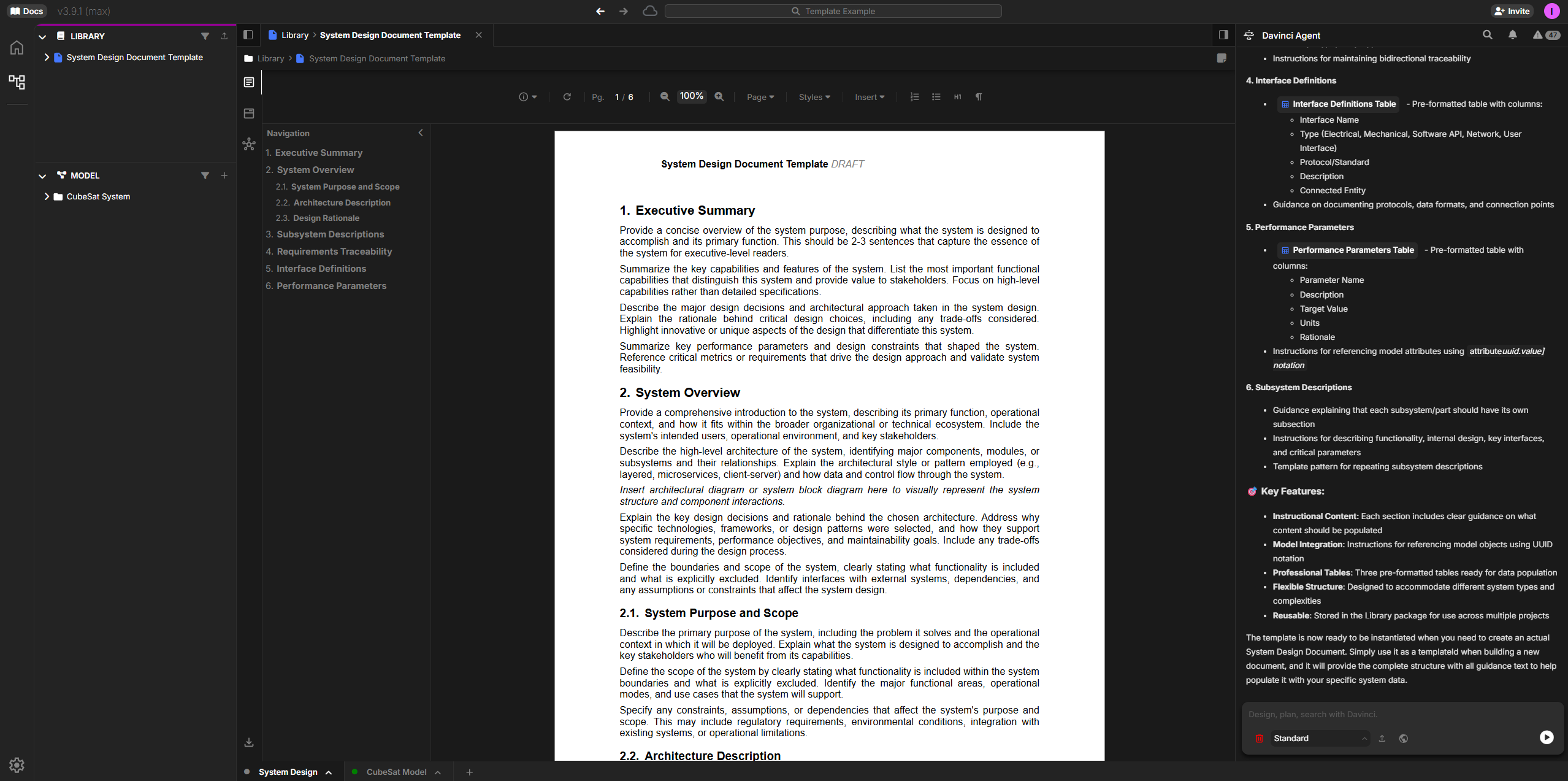Apply the H1 heading icon
The height and width of the screenshot is (781, 1568).
(x=957, y=97)
